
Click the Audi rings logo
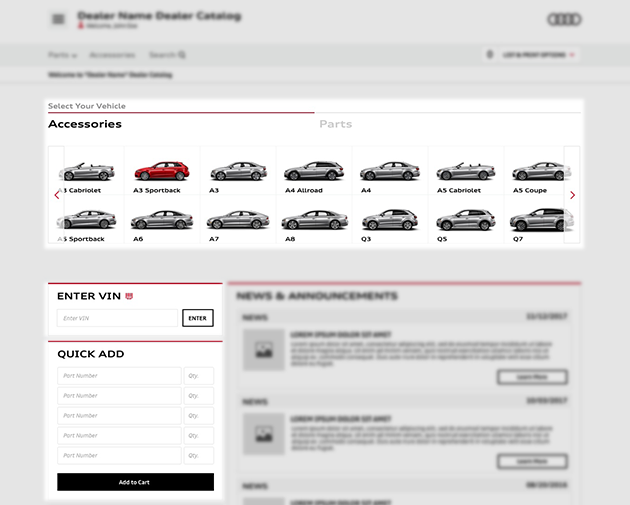[564, 19]
